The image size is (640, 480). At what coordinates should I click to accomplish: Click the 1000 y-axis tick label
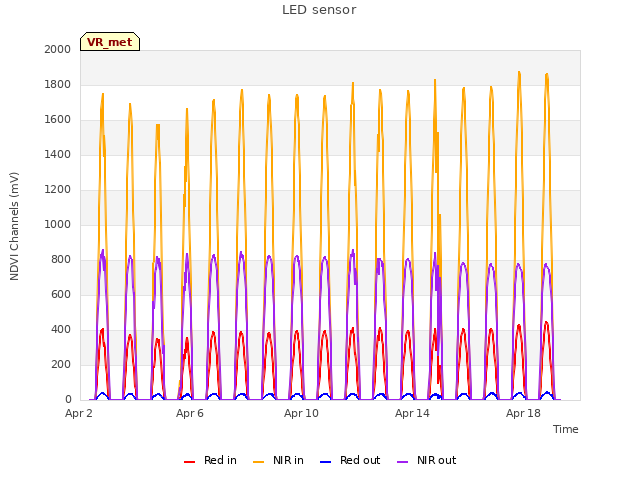point(58,224)
